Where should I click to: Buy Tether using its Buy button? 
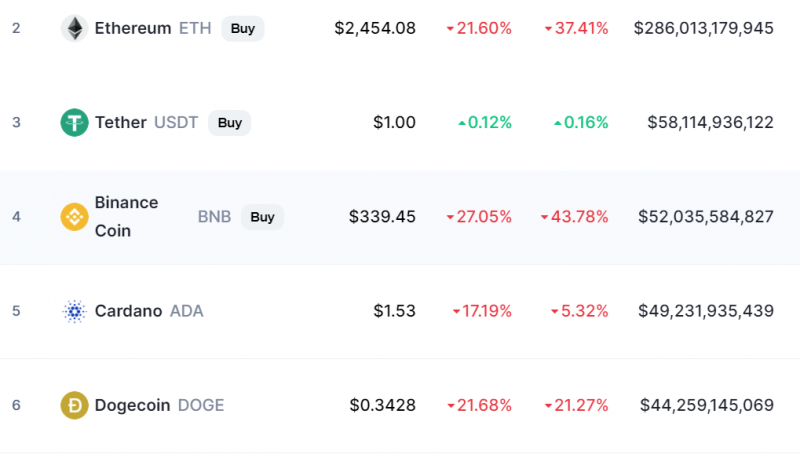tap(230, 123)
